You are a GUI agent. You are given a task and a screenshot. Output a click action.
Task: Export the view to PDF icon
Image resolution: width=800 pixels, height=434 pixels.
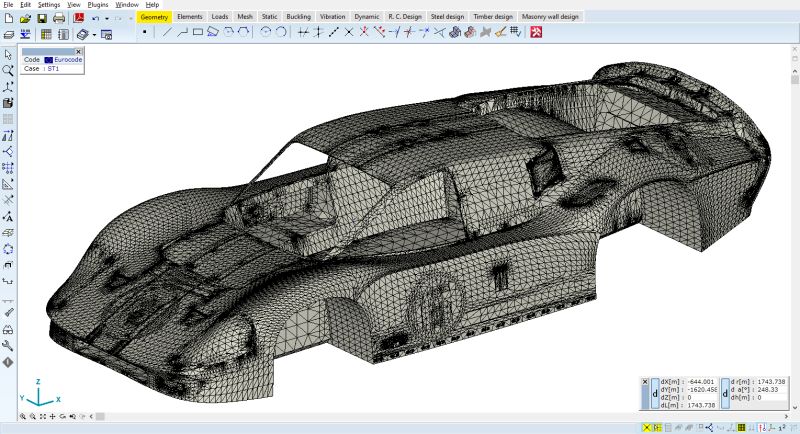[x=79, y=18]
